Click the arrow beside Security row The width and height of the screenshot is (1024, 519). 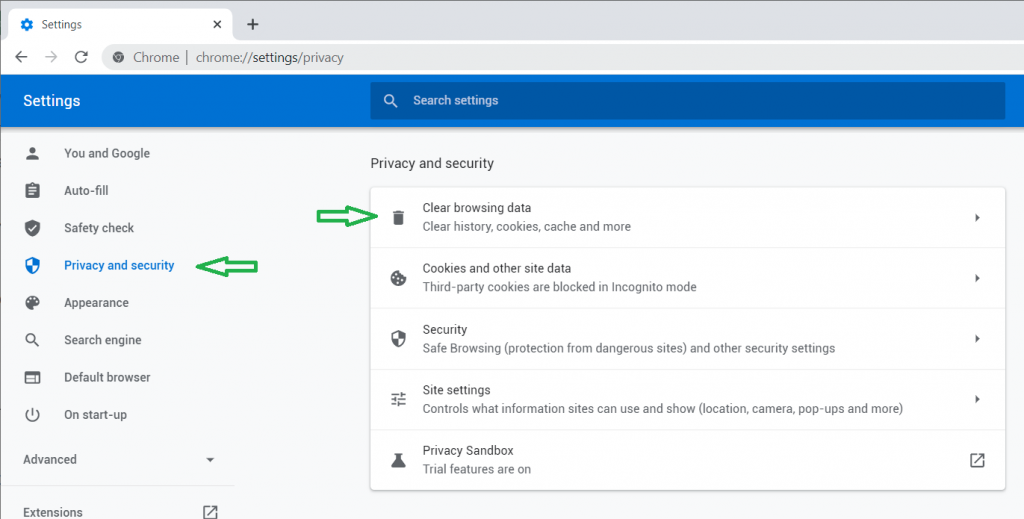pos(977,339)
